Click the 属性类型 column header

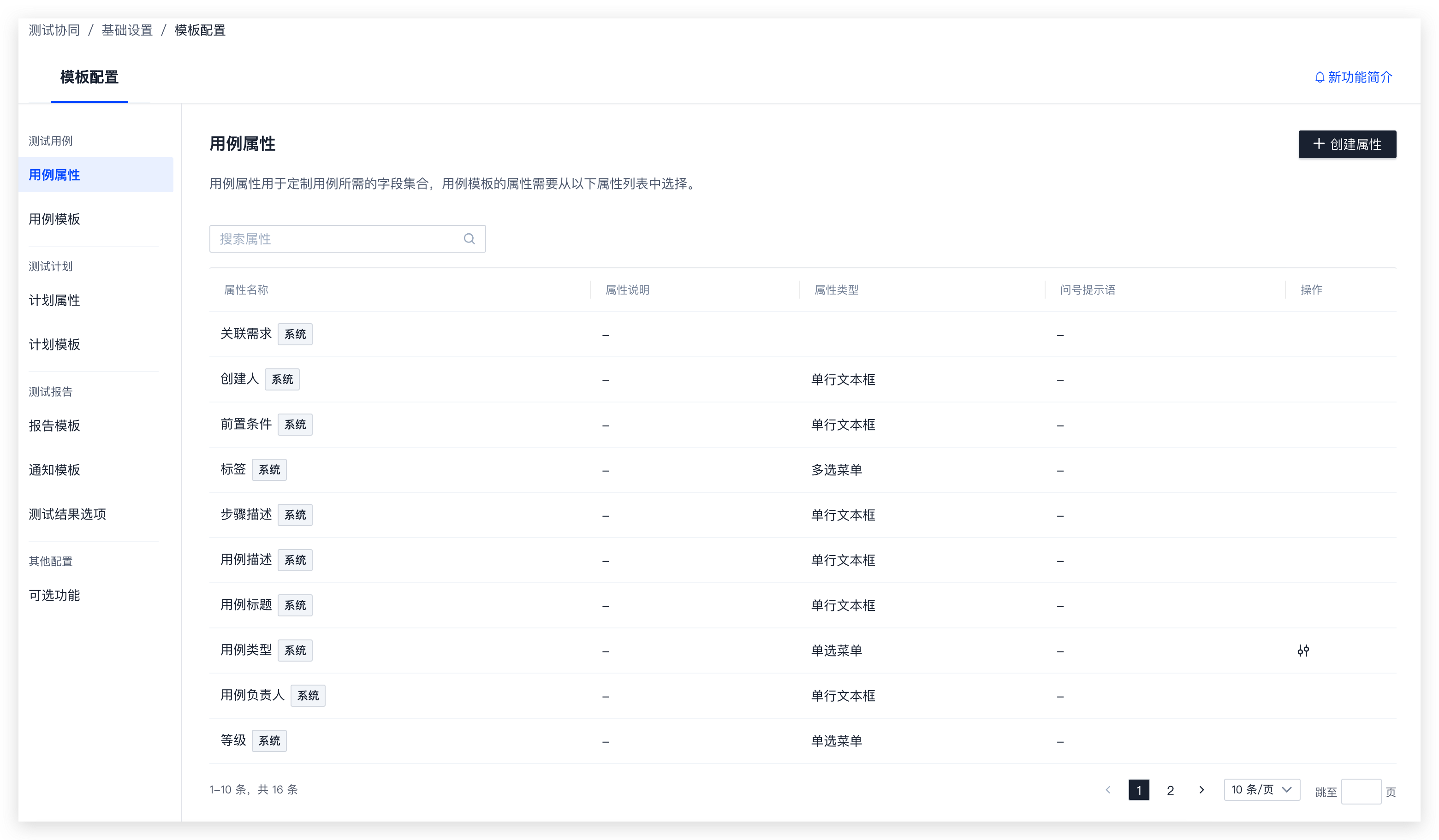836,290
